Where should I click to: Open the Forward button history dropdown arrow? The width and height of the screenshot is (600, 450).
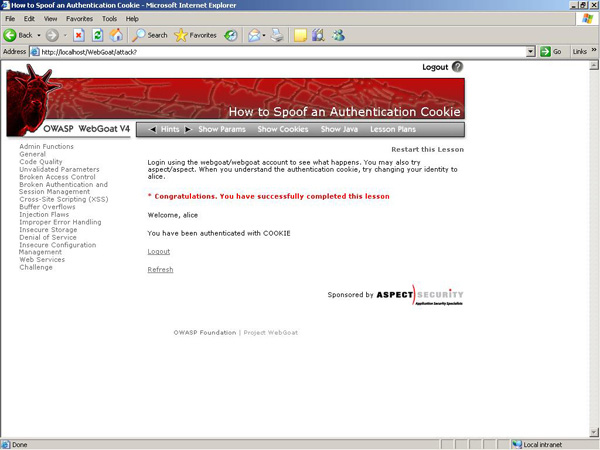(x=65, y=35)
